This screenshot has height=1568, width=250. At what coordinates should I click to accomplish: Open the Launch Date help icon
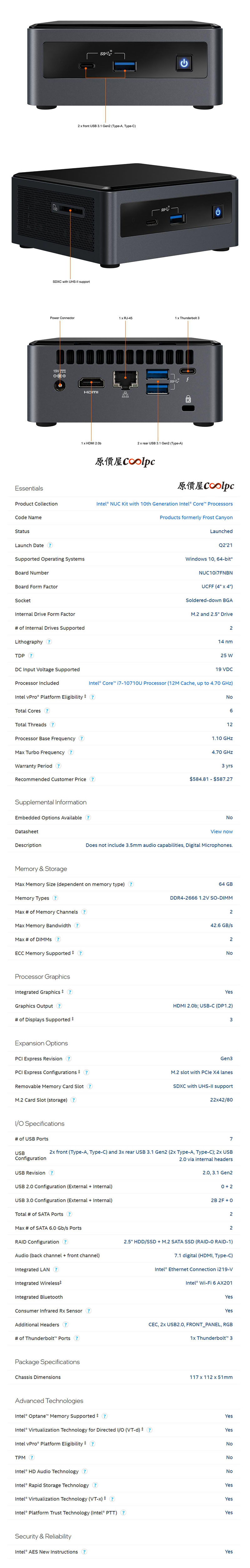[x=50, y=545]
